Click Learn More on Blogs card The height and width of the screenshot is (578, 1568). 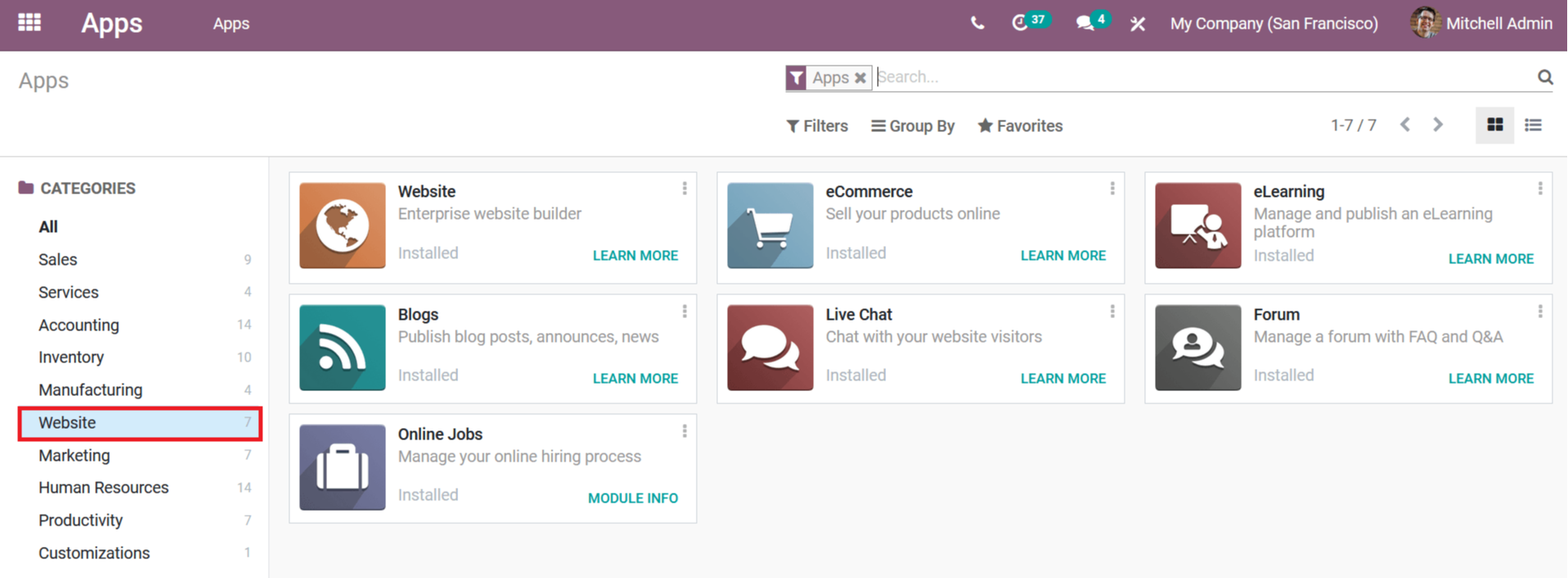pyautogui.click(x=635, y=379)
